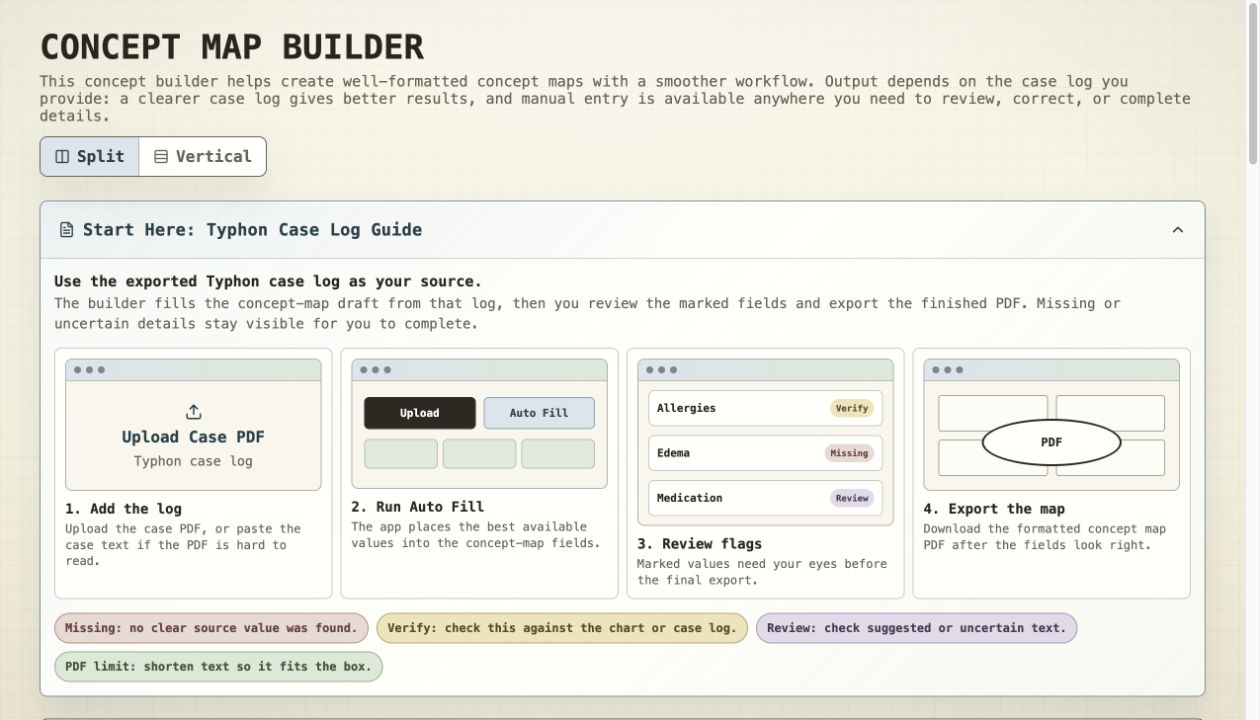This screenshot has width=1260, height=720.
Task: Click the '2. Run Auto Fill' heading
Action: point(417,507)
